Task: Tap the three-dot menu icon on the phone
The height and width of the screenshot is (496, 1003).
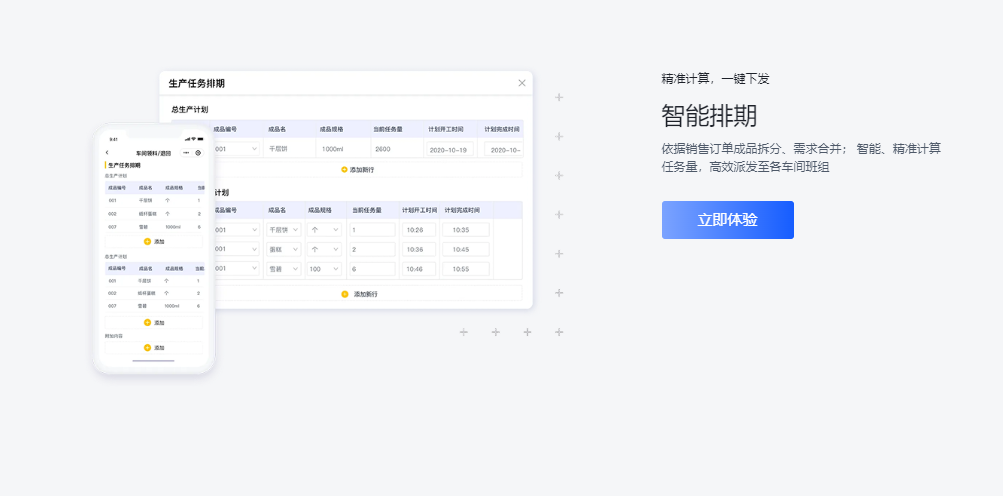Action: [186, 153]
